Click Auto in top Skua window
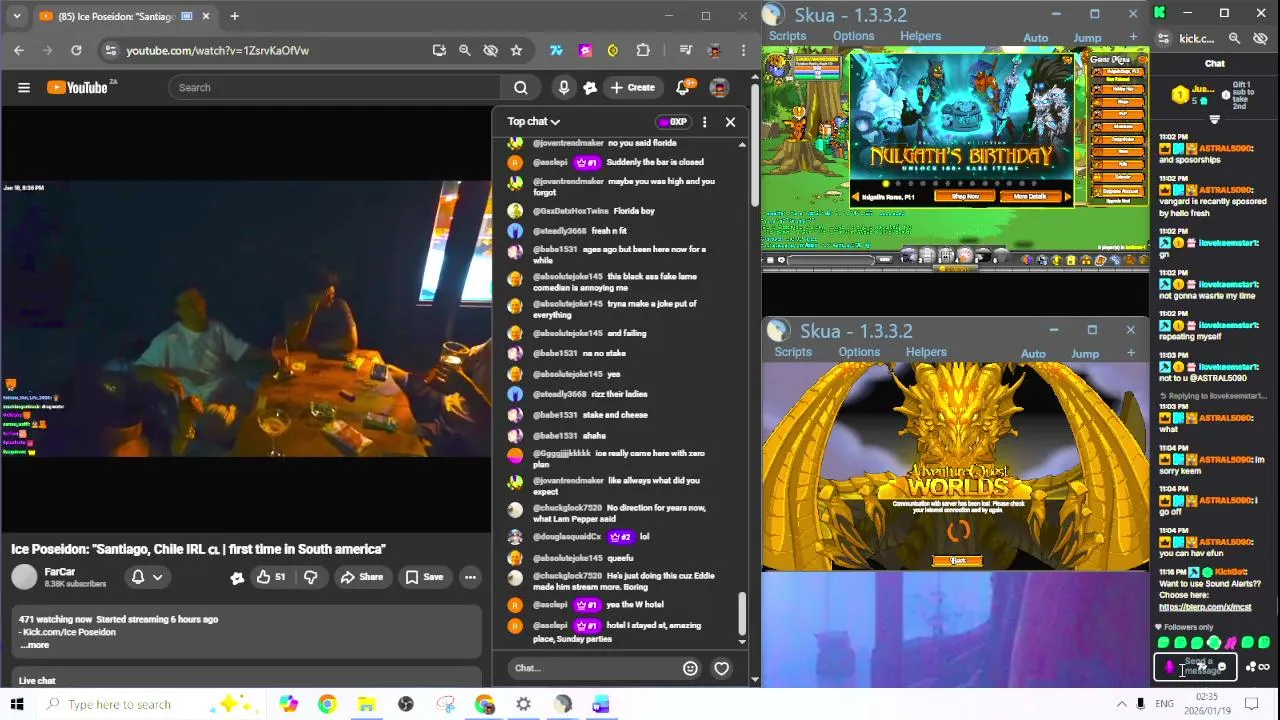 point(1035,38)
